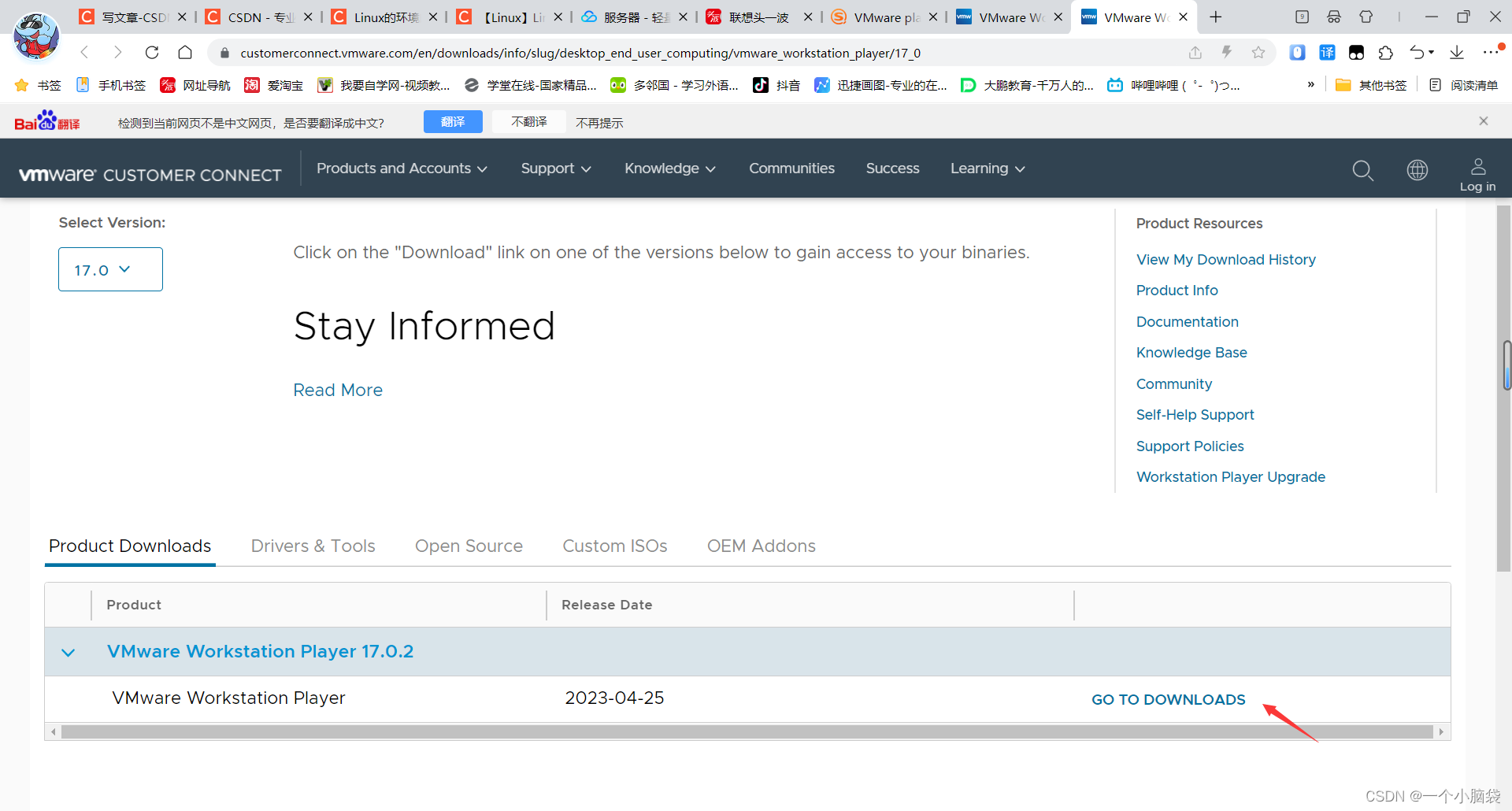Bookmark this page with star icon

[x=1258, y=53]
